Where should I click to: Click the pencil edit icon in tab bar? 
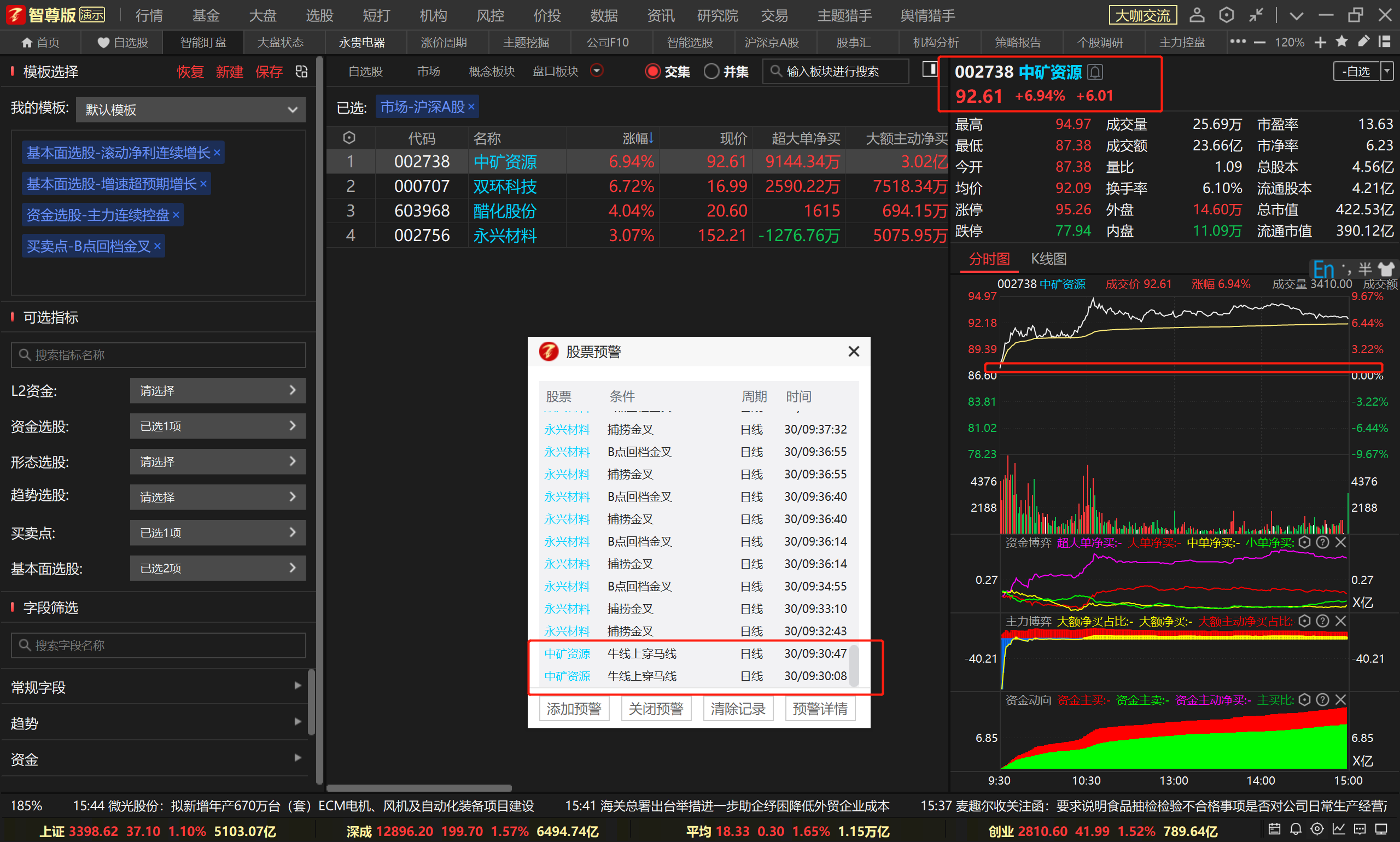[x=1363, y=42]
